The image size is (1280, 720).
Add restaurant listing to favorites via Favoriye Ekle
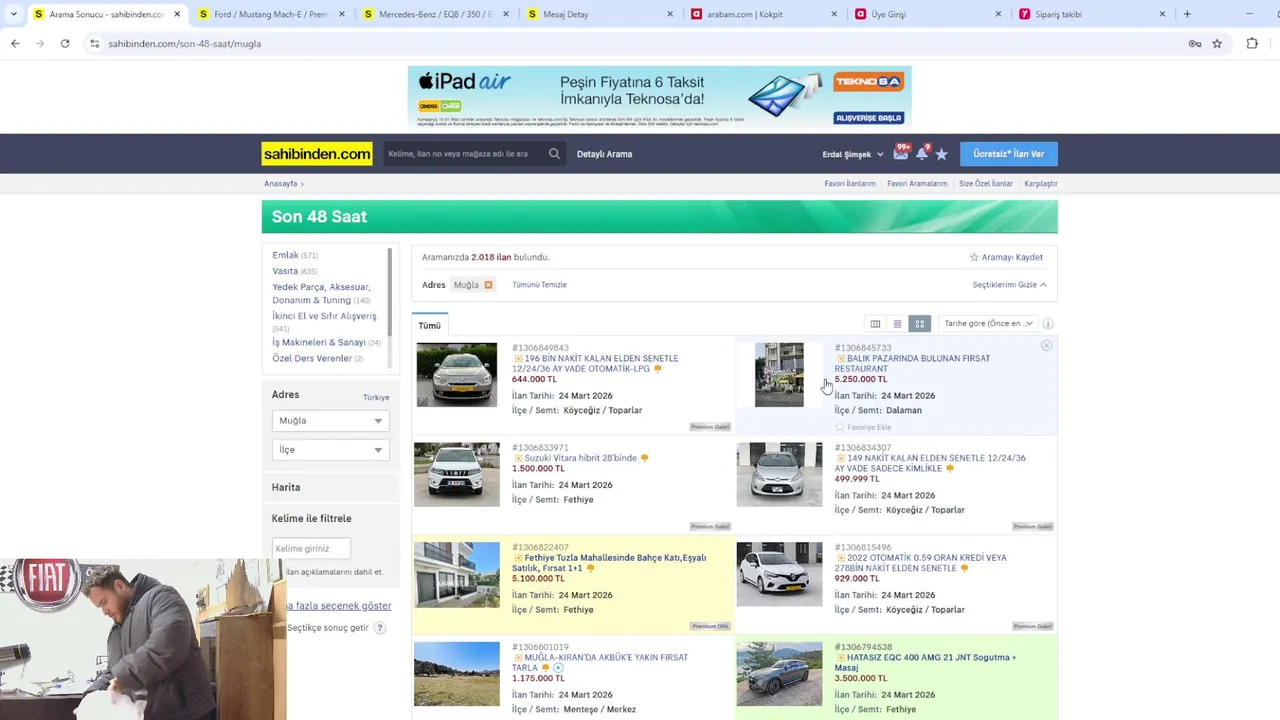click(863, 427)
